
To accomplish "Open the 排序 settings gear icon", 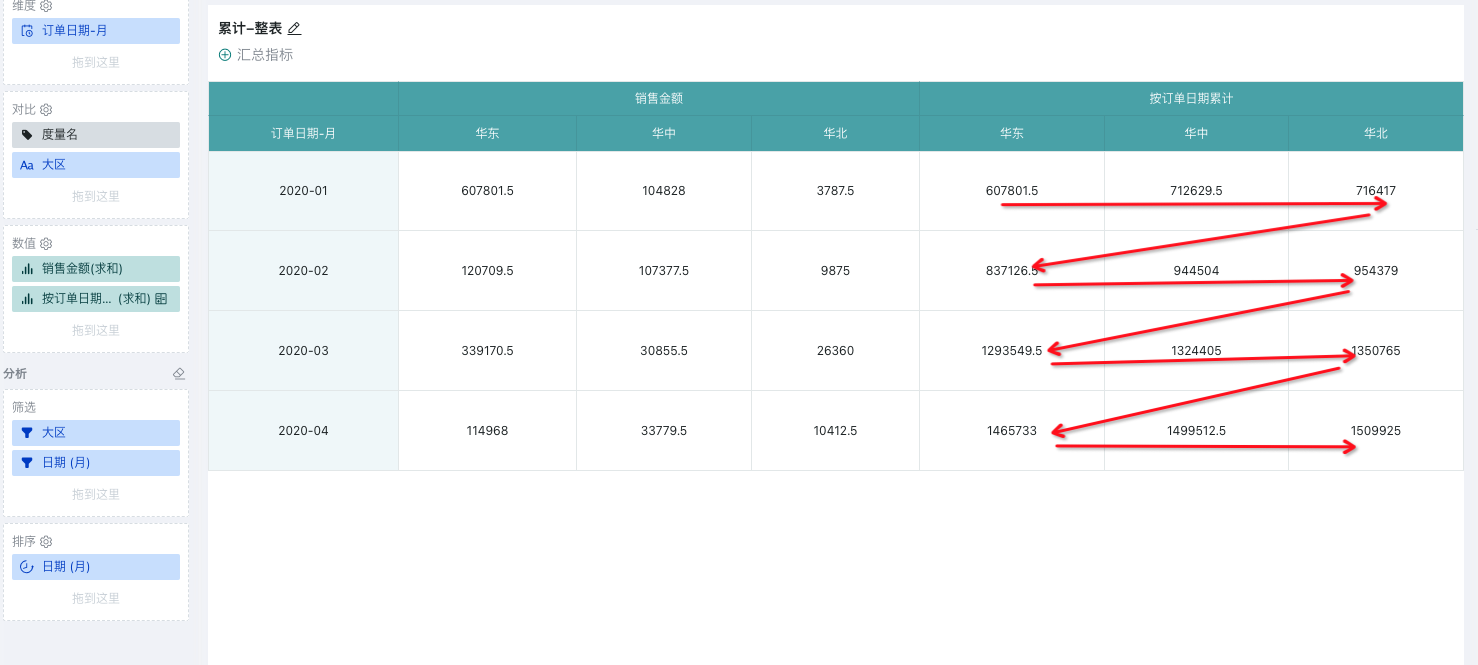I will coord(46,541).
